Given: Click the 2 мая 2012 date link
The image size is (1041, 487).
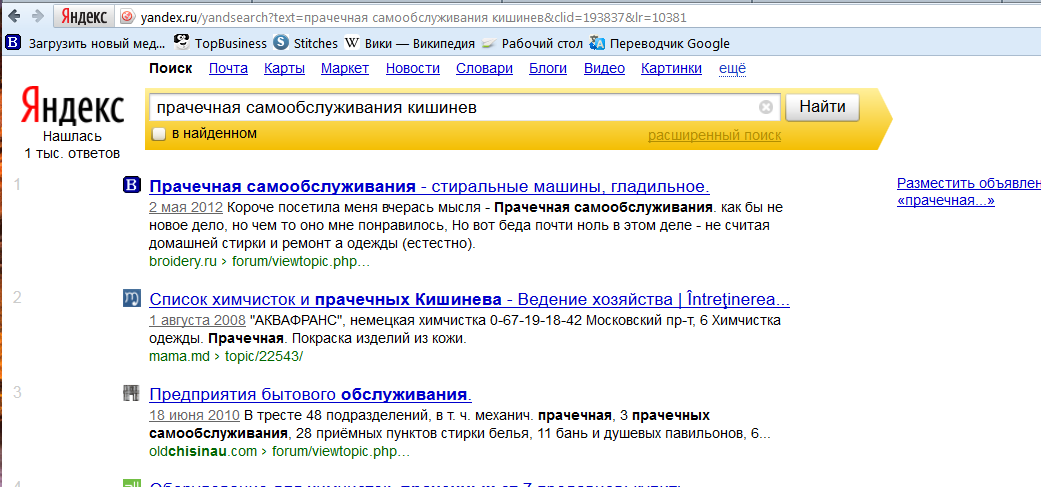Looking at the screenshot, I should pyautogui.click(x=185, y=206).
